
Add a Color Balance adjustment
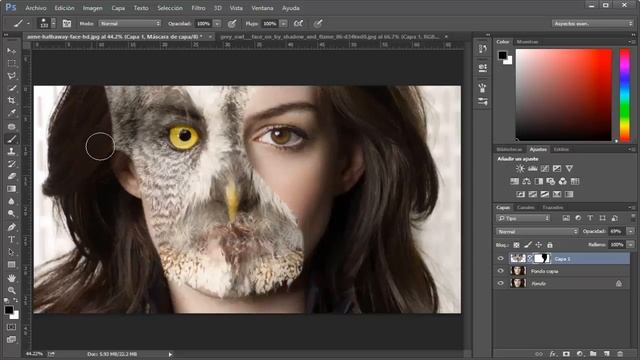(x=527, y=181)
